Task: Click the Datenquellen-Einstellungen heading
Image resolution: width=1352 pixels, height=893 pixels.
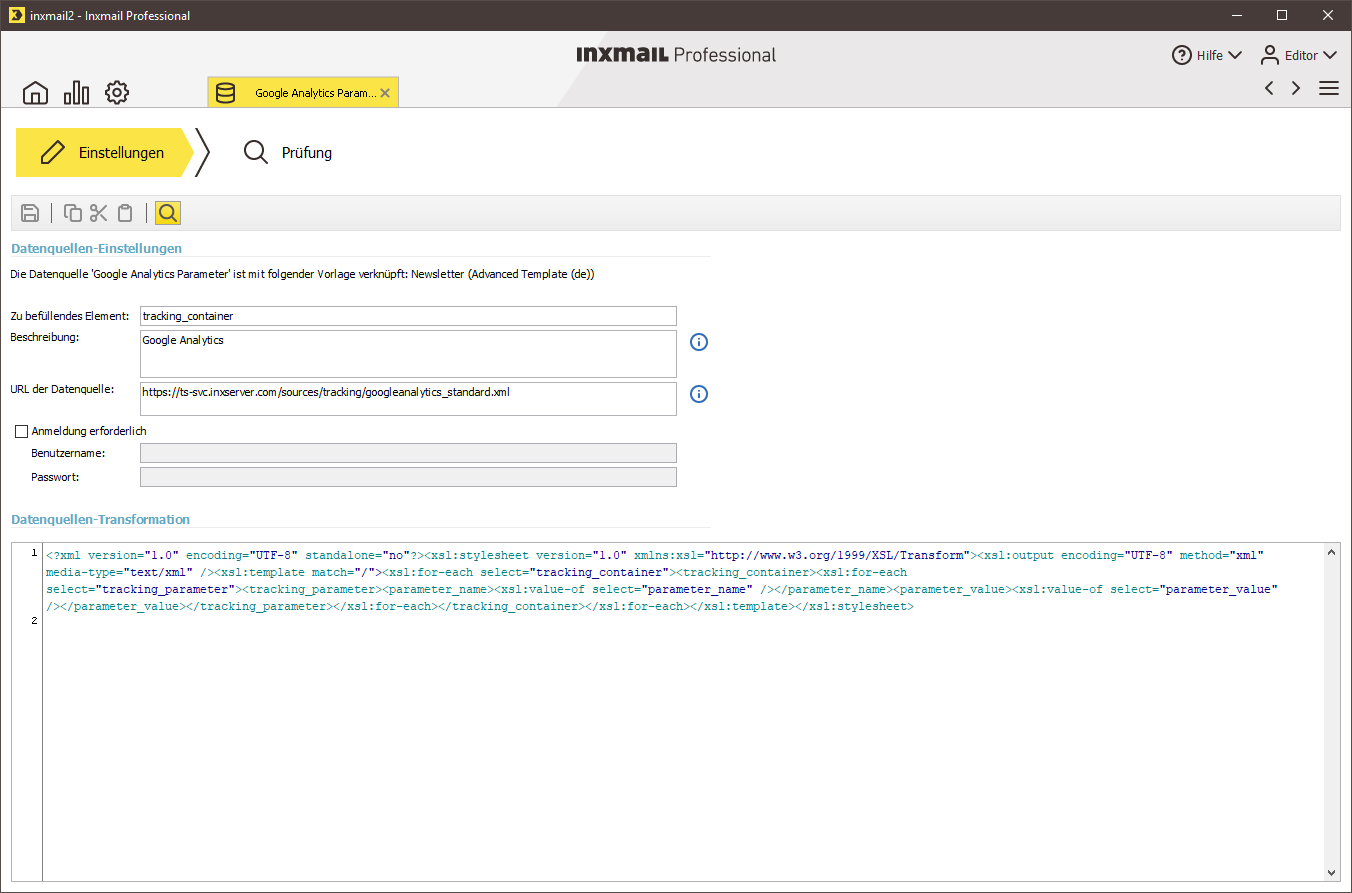Action: coord(96,248)
